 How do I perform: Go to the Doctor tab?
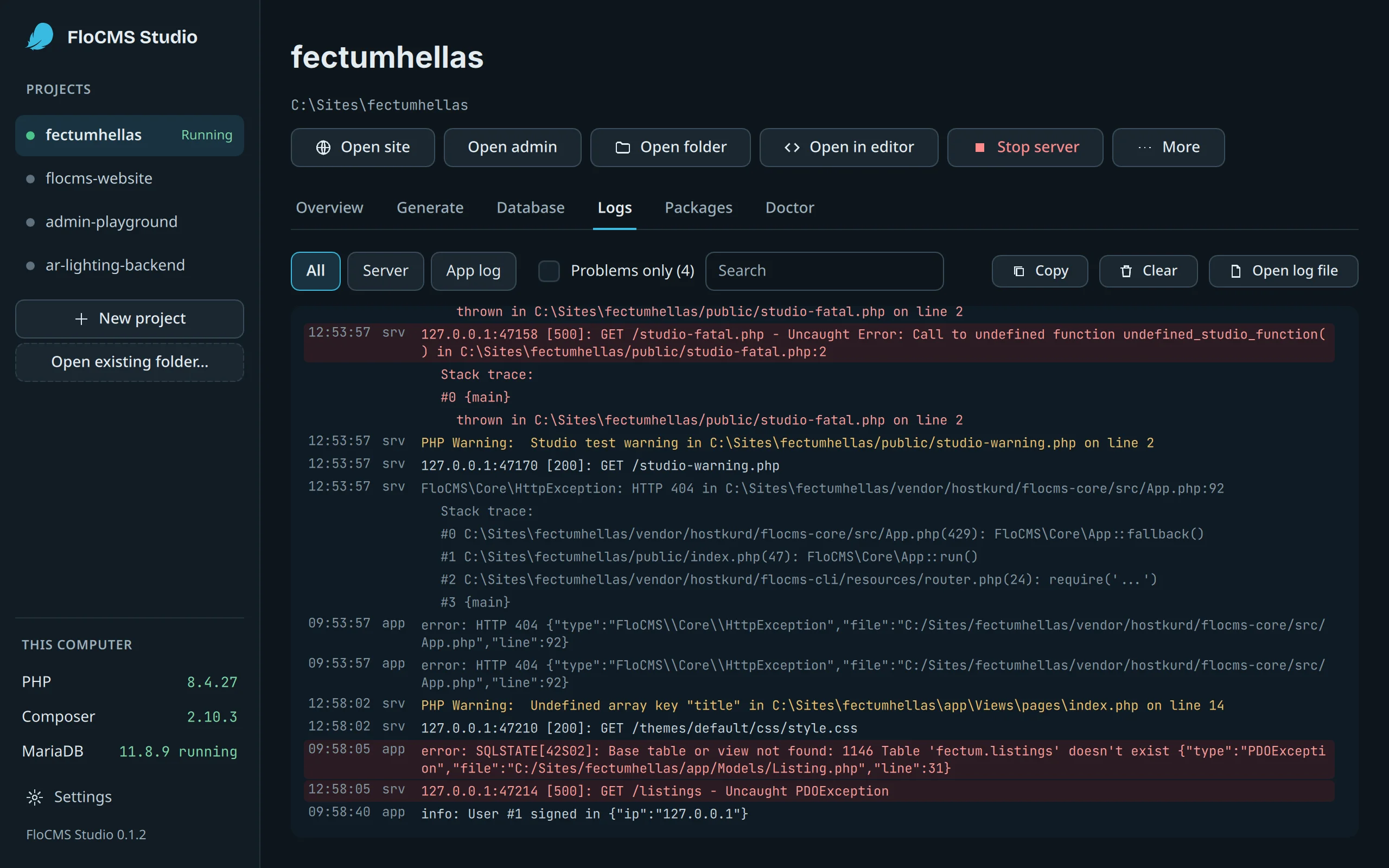pos(790,207)
